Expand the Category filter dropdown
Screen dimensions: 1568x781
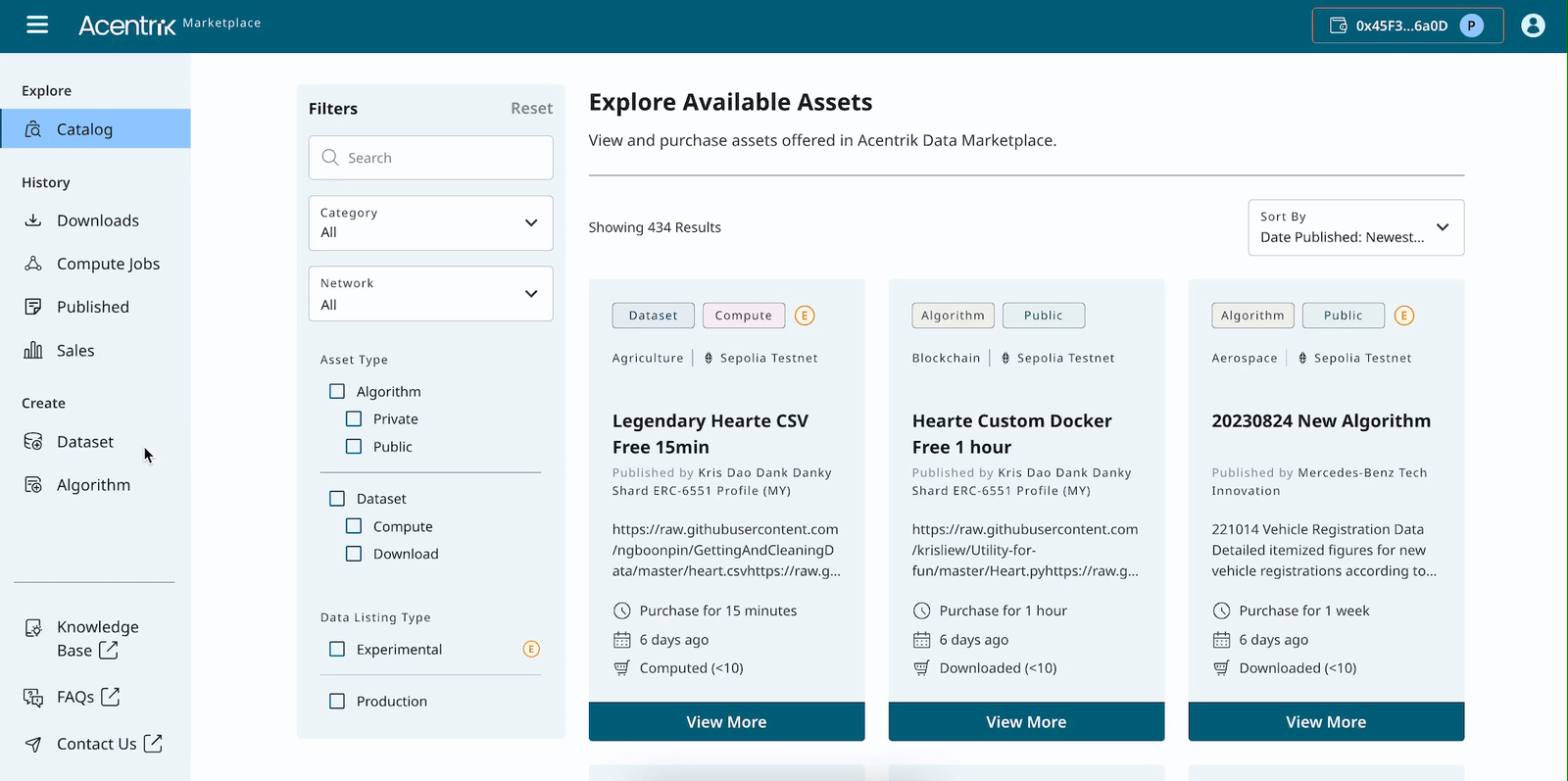pyautogui.click(x=430, y=223)
